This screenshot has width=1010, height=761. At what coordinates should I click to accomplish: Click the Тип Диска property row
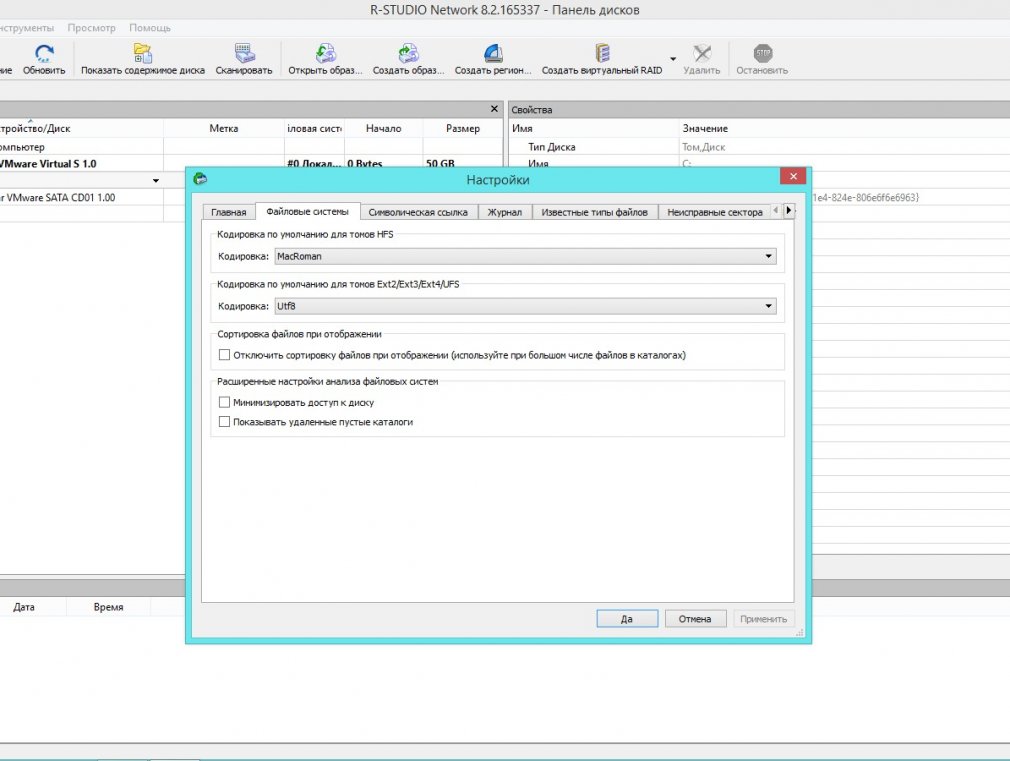pyautogui.click(x=759, y=147)
